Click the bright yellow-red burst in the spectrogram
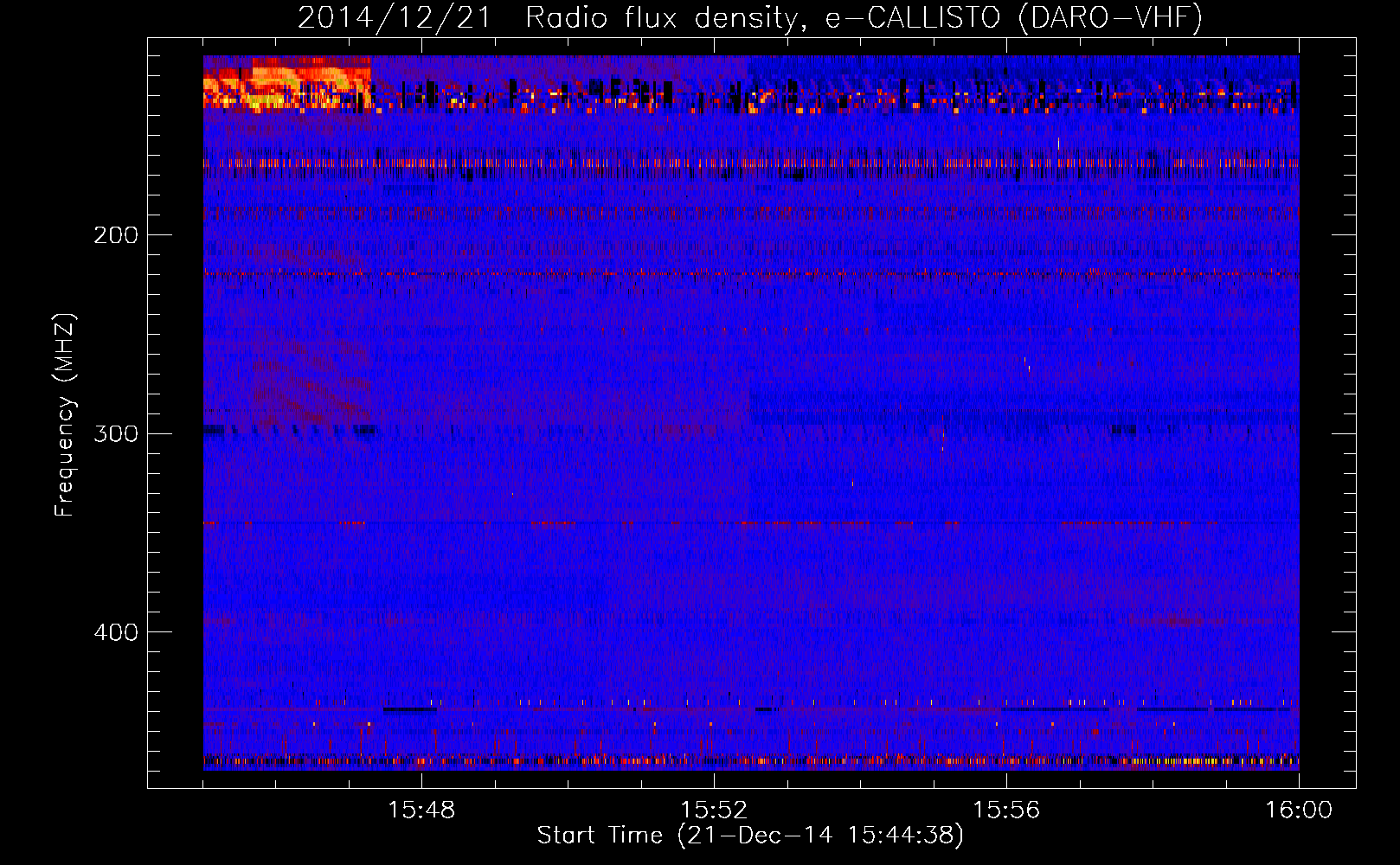 pos(287,84)
